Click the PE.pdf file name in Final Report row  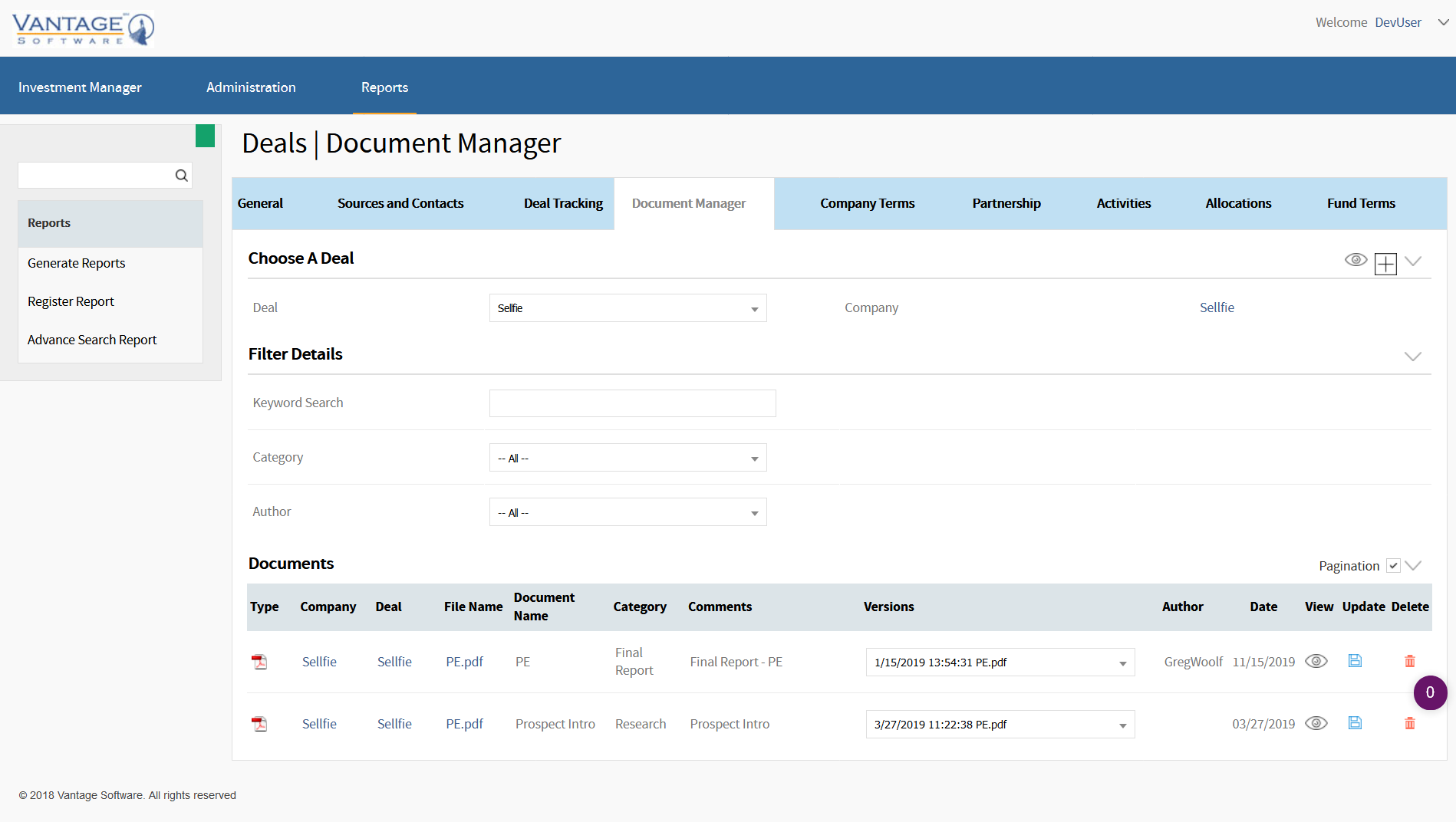click(464, 662)
